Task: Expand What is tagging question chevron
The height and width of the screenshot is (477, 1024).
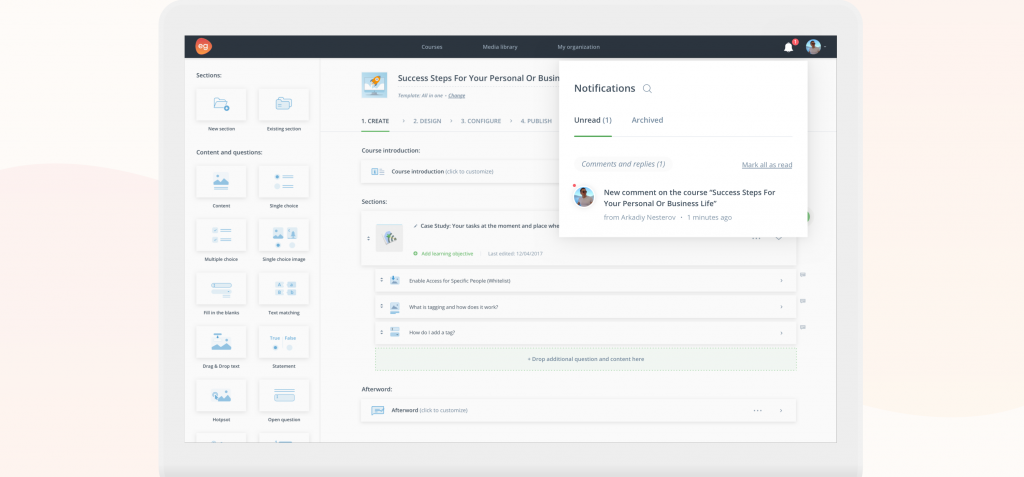Action: 781,307
